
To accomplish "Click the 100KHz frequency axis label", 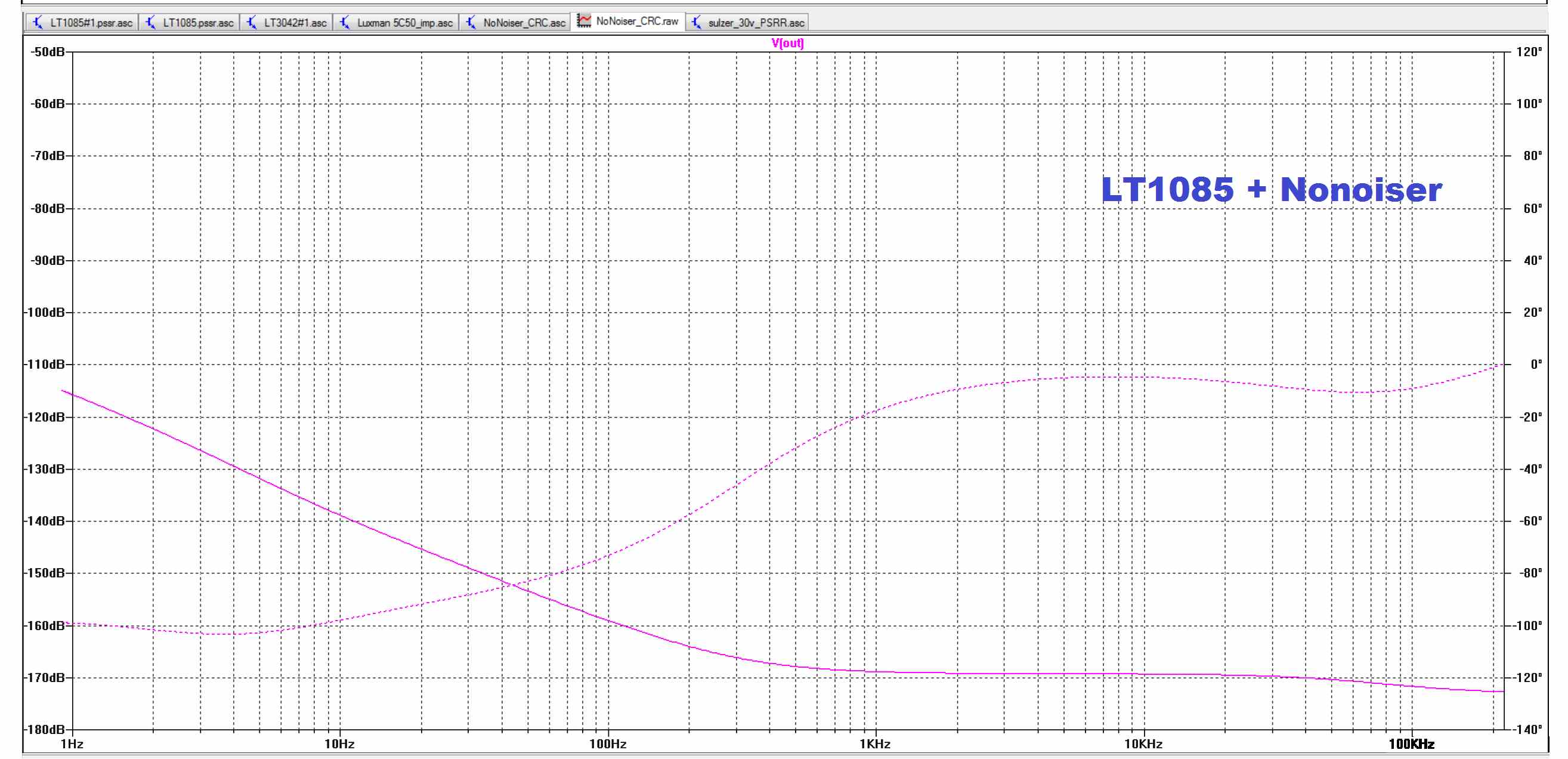I will tap(1412, 743).
